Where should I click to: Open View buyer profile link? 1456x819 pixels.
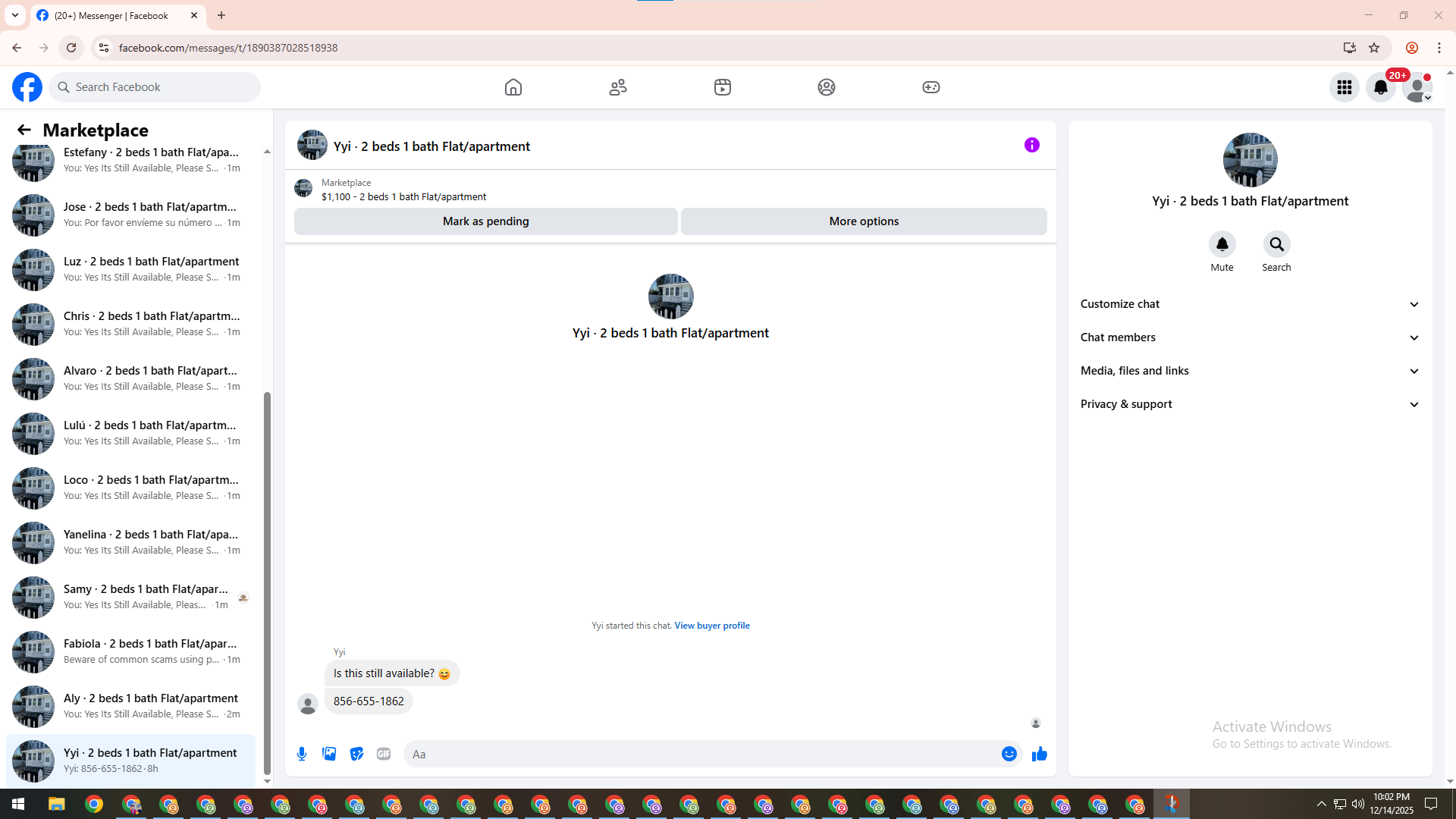point(711,626)
